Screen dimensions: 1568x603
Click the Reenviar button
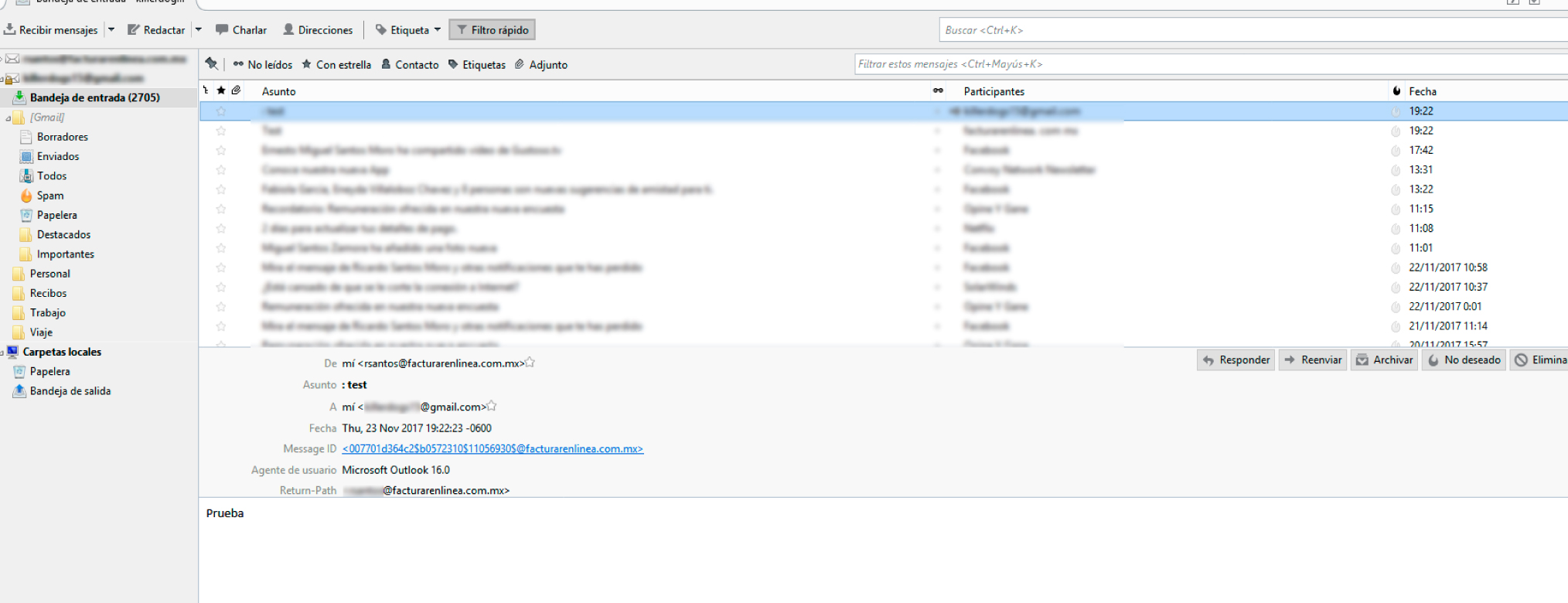[x=1313, y=359]
